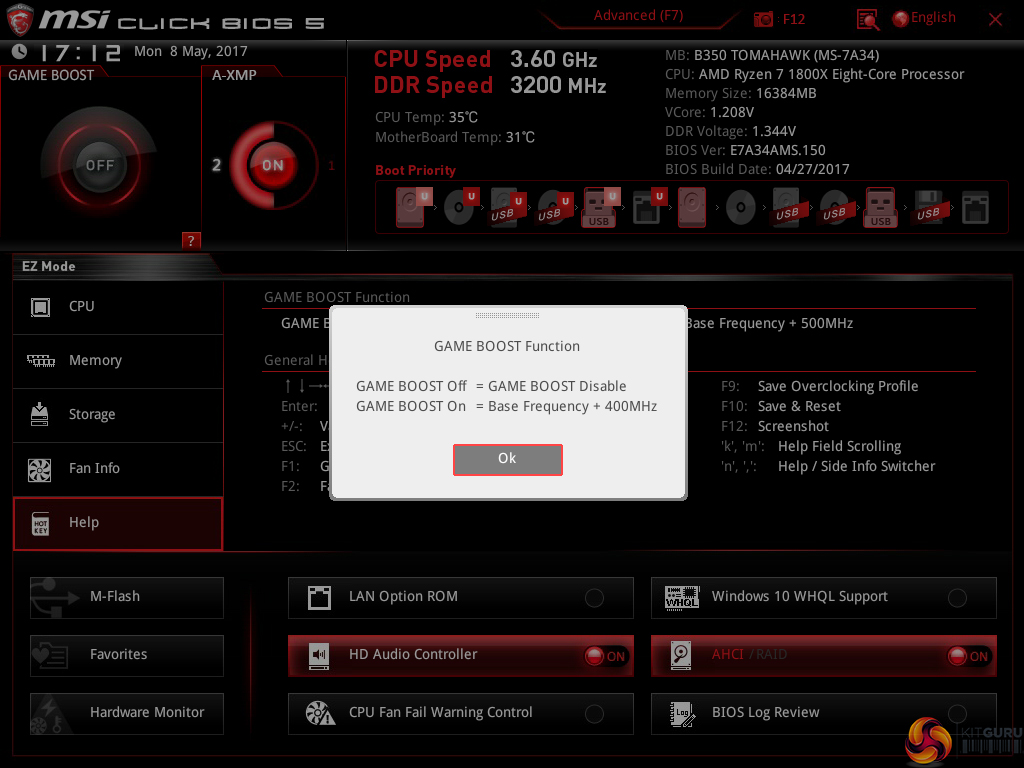Click the BIOS Ver E7A34AMS.150 line
Image resolution: width=1024 pixels, height=768 pixels.
[x=745, y=150]
